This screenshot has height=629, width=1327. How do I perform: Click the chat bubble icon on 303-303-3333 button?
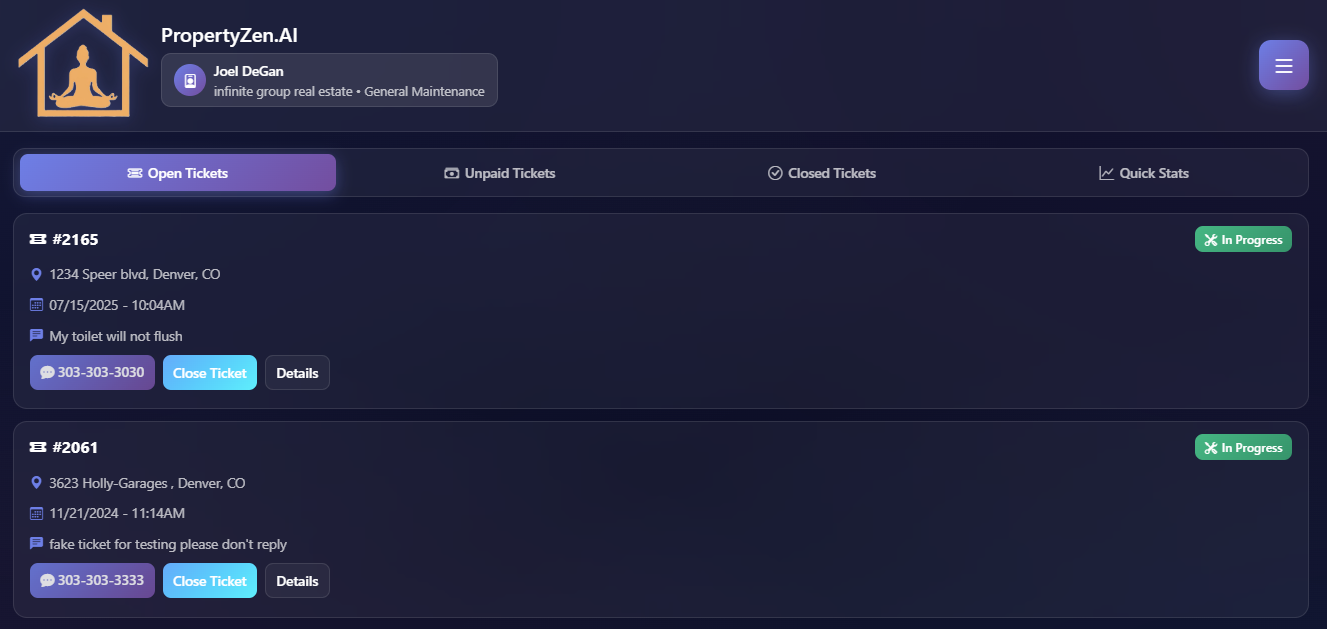tap(47, 580)
